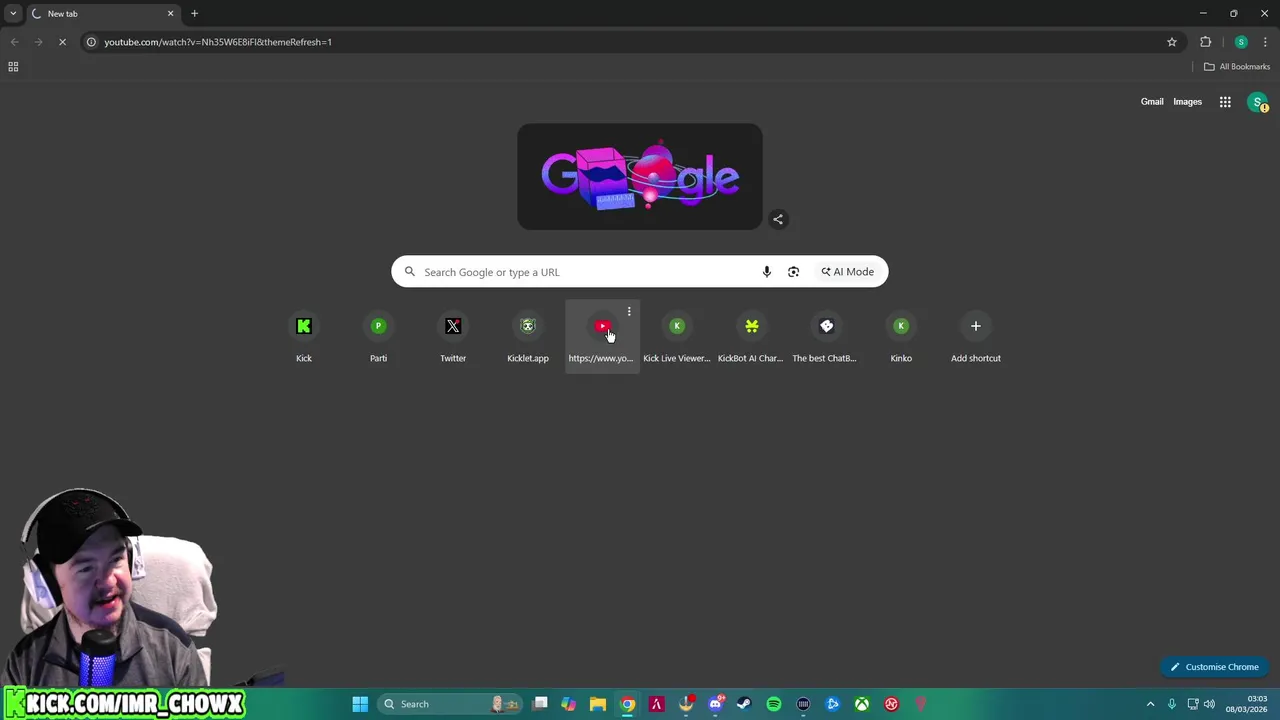Open Chrome three-dot menu
1280x720 pixels.
(1265, 42)
